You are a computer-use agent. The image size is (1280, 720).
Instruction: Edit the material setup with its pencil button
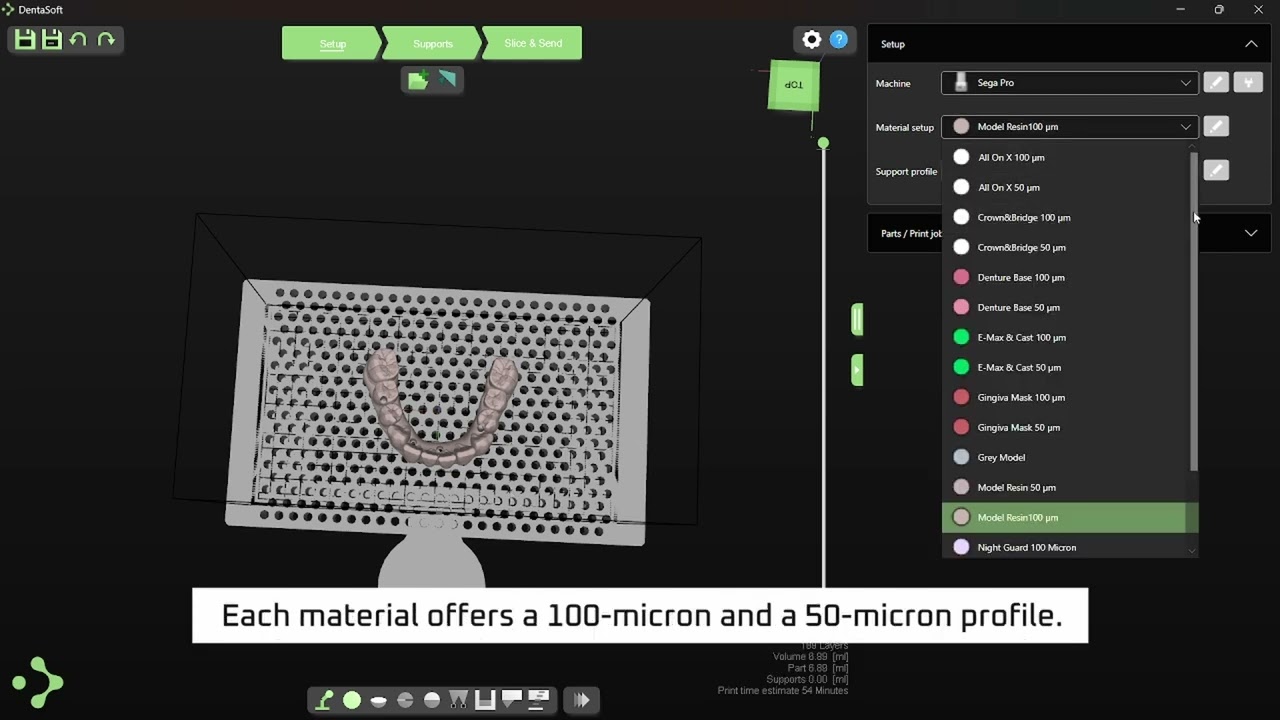[1216, 127]
